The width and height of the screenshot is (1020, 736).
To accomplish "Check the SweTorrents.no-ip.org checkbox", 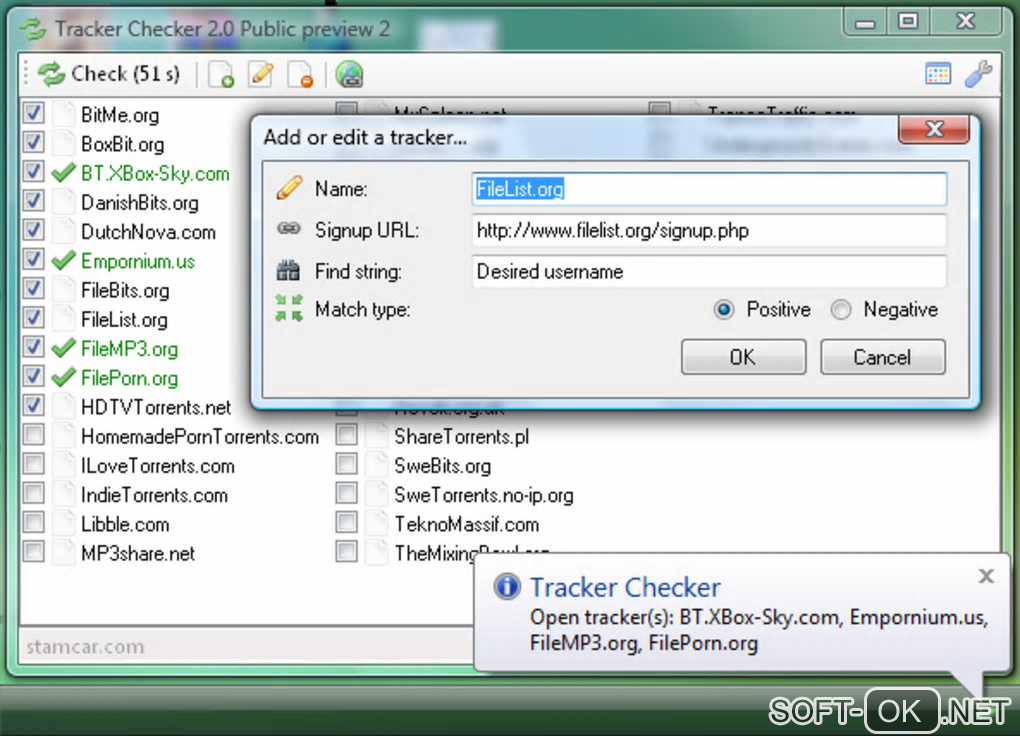I will coord(347,494).
